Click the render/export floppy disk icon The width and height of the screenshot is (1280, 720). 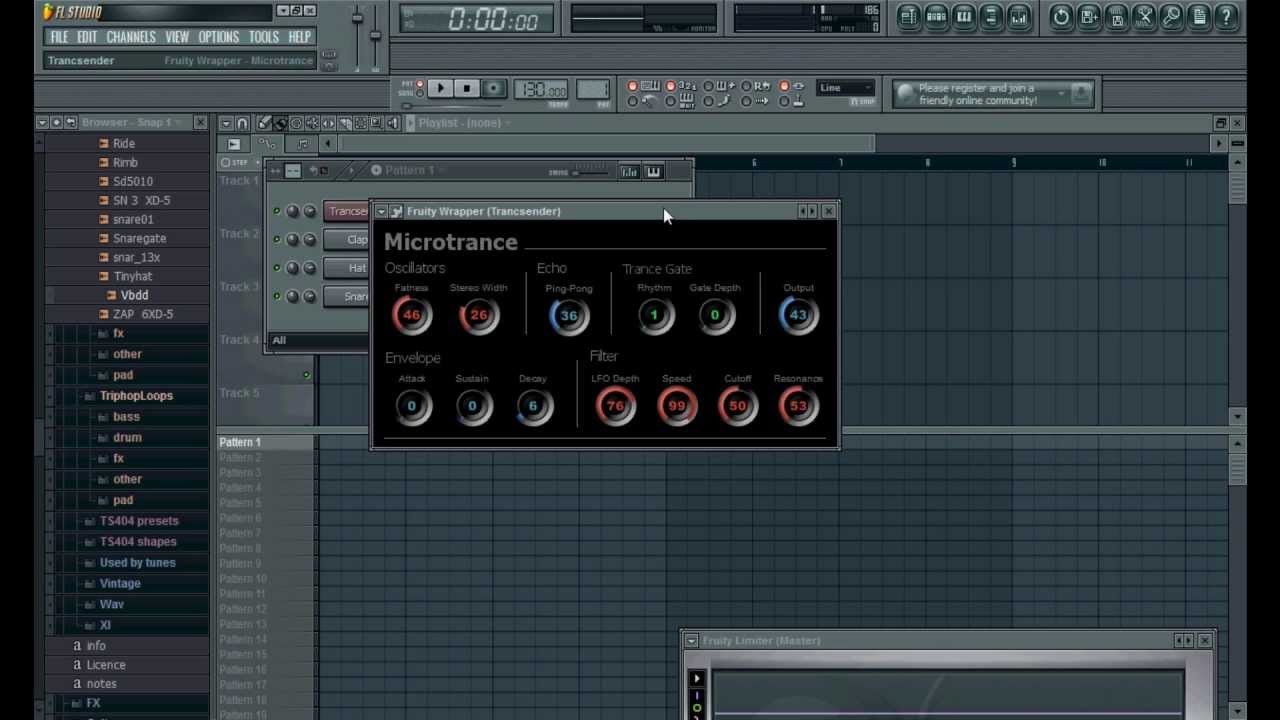point(1117,16)
